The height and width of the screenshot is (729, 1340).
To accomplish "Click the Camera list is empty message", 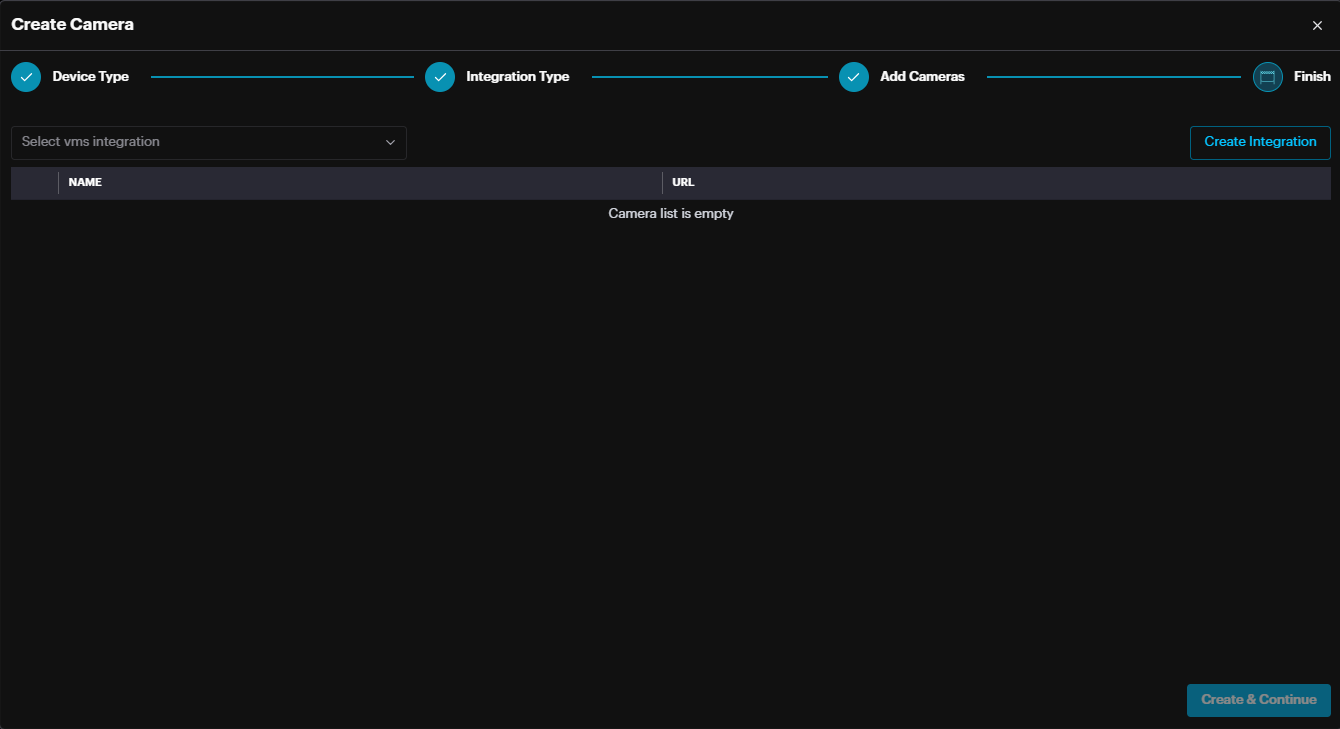I will point(670,214).
